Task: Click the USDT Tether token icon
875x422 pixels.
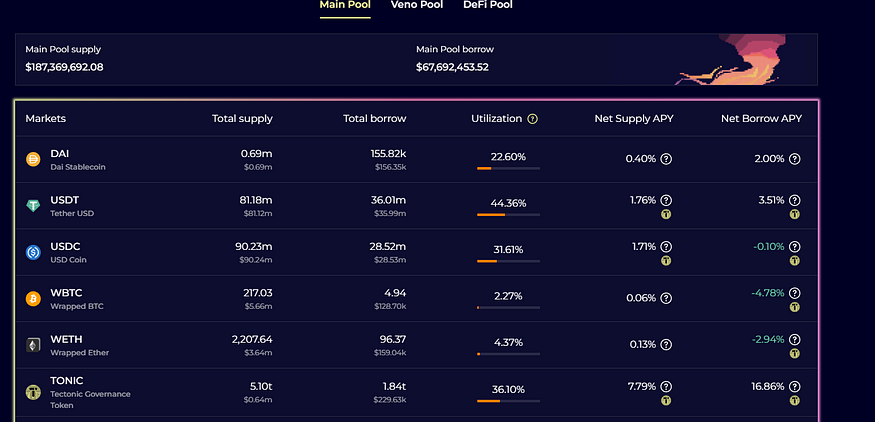Action: tap(33, 206)
